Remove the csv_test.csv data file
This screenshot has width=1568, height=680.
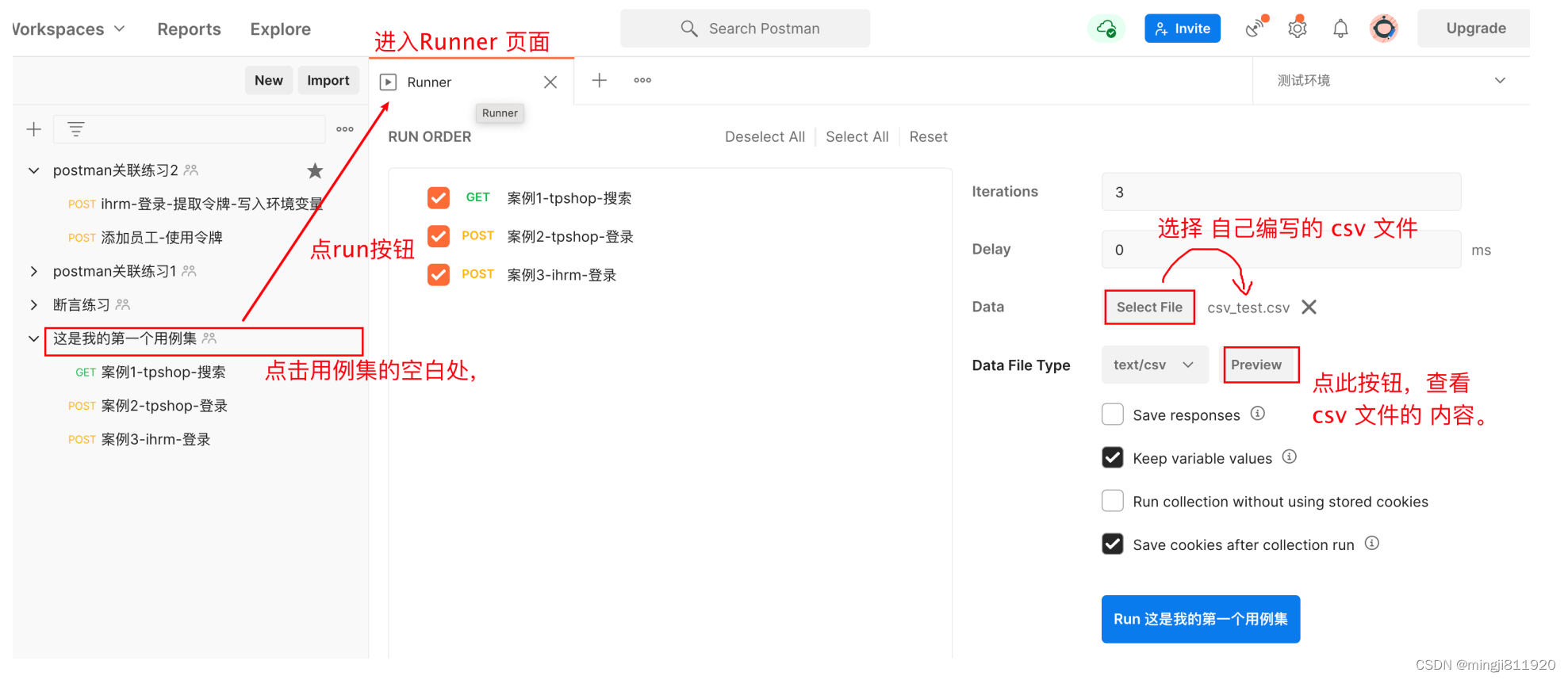pyautogui.click(x=1309, y=307)
